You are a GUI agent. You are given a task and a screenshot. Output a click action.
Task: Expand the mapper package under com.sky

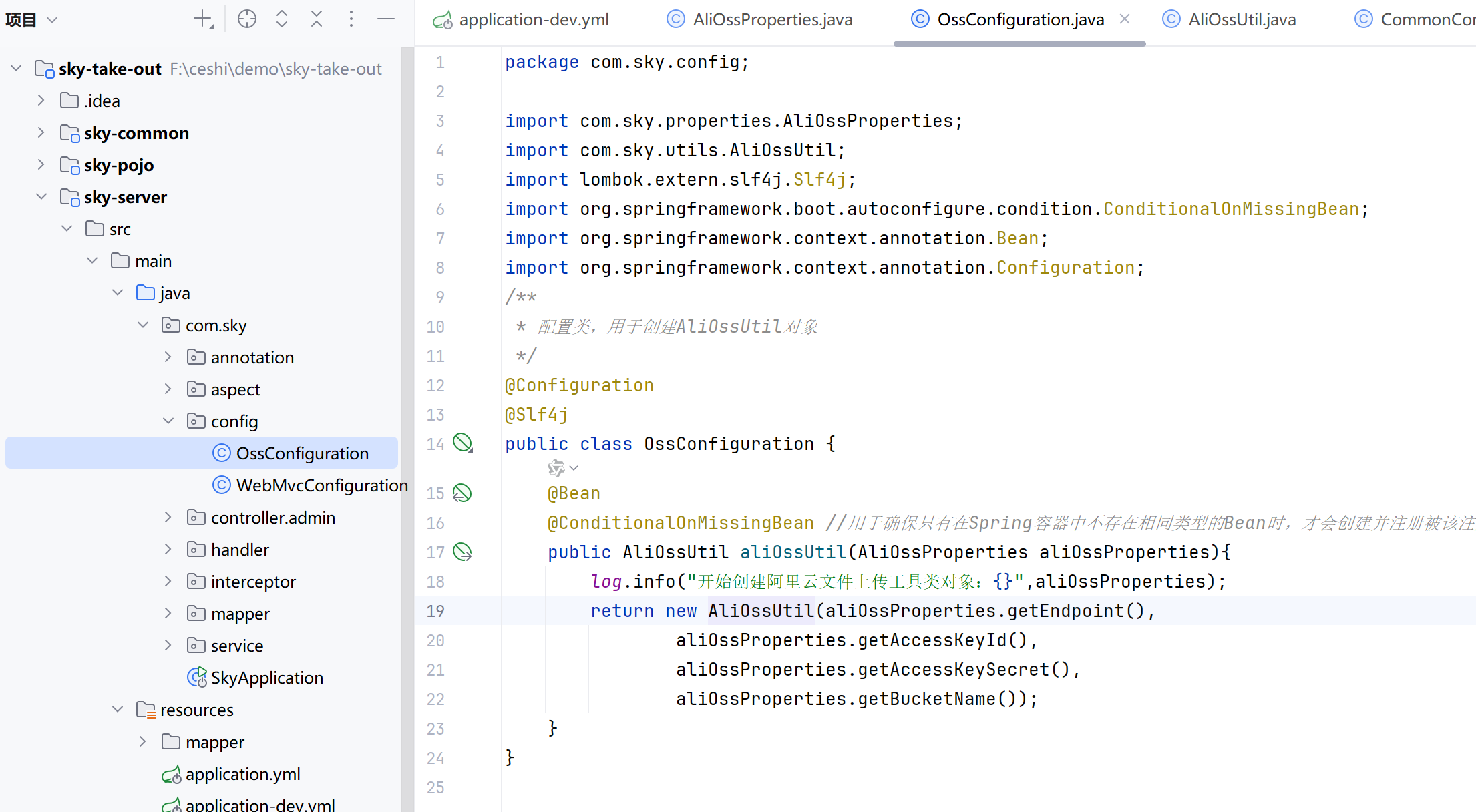(168, 614)
